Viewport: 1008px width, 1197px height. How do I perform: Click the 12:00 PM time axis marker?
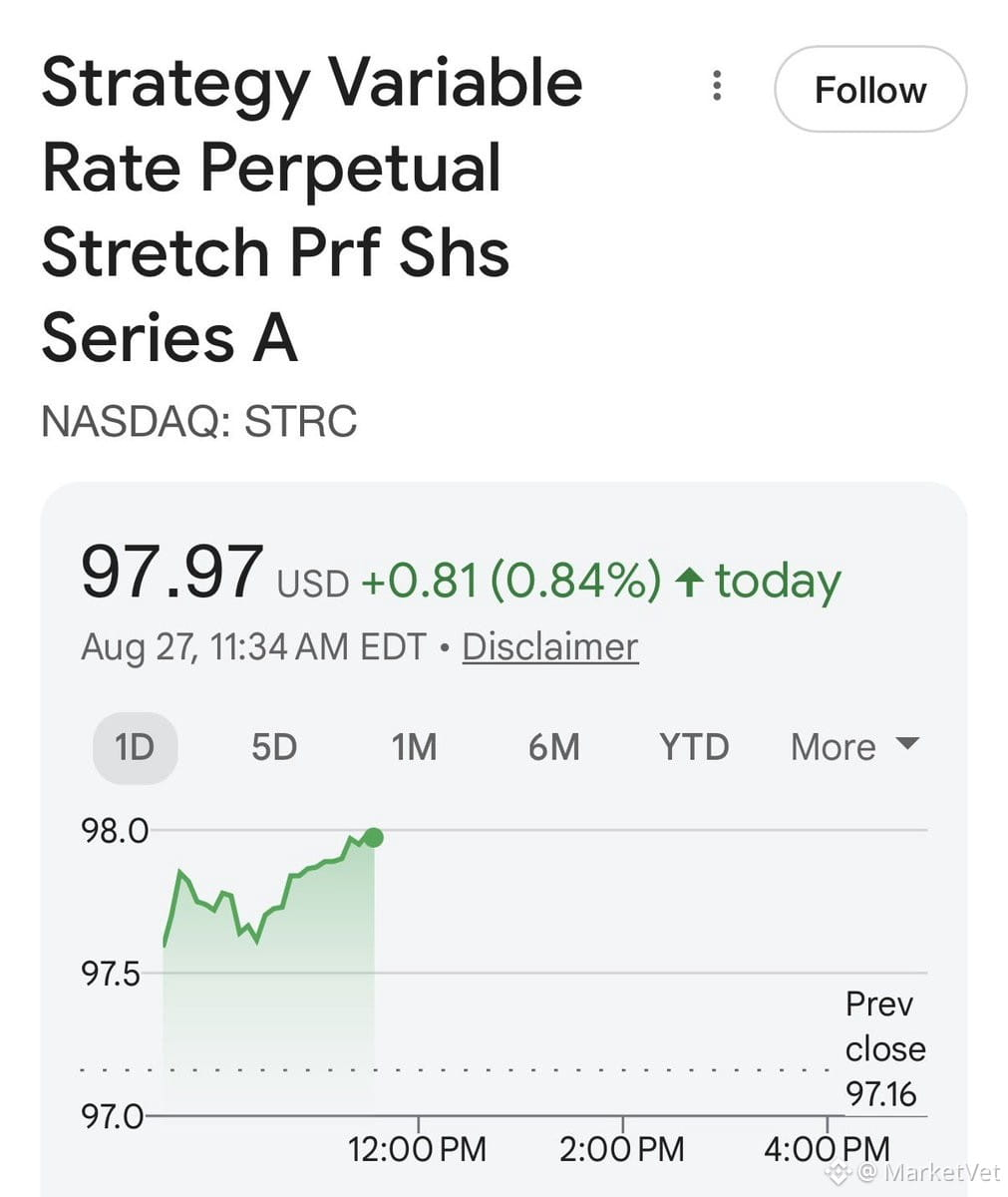pos(417,1148)
